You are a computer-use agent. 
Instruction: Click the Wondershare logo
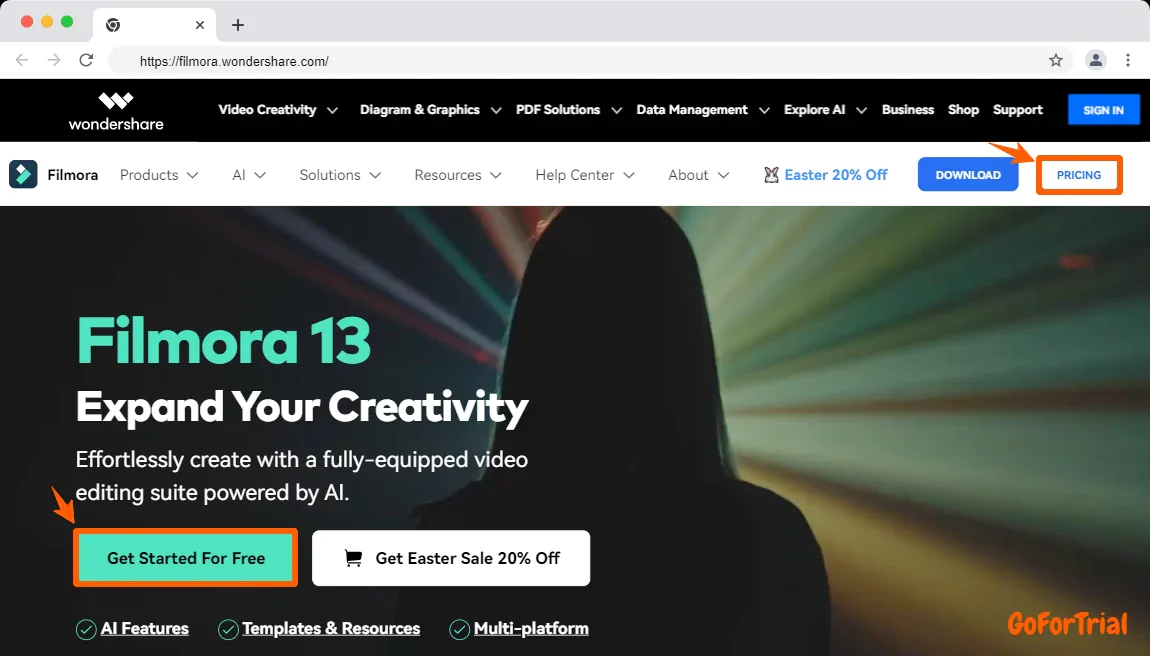tap(116, 111)
